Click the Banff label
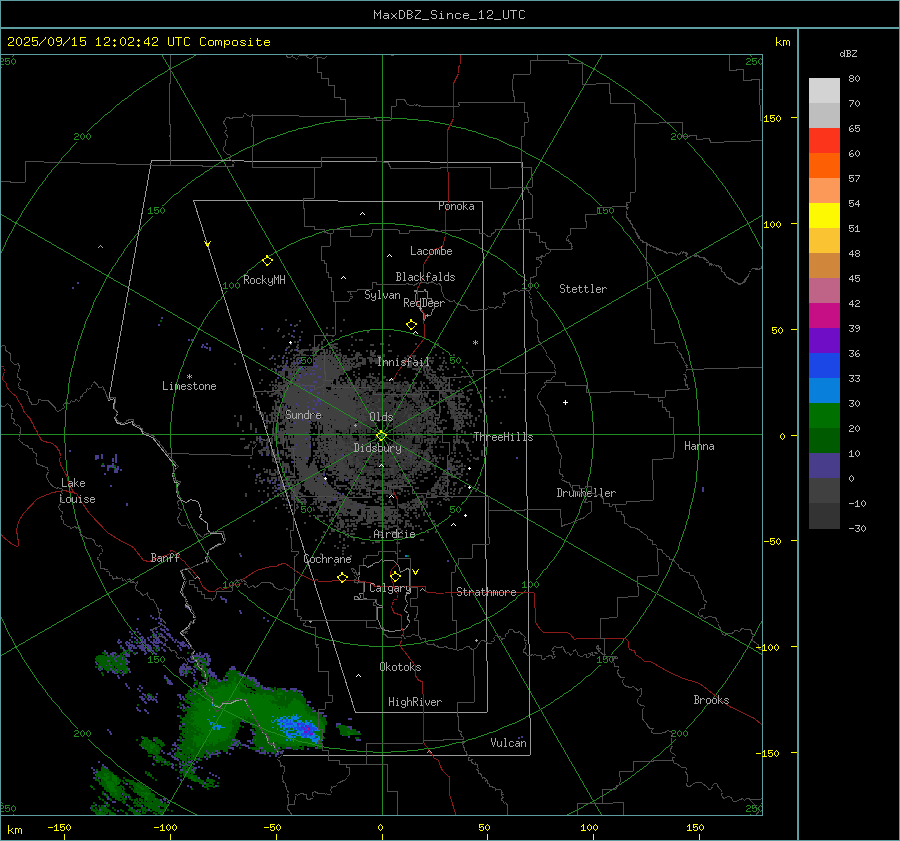Screen dimensions: 900x841 click(x=165, y=558)
